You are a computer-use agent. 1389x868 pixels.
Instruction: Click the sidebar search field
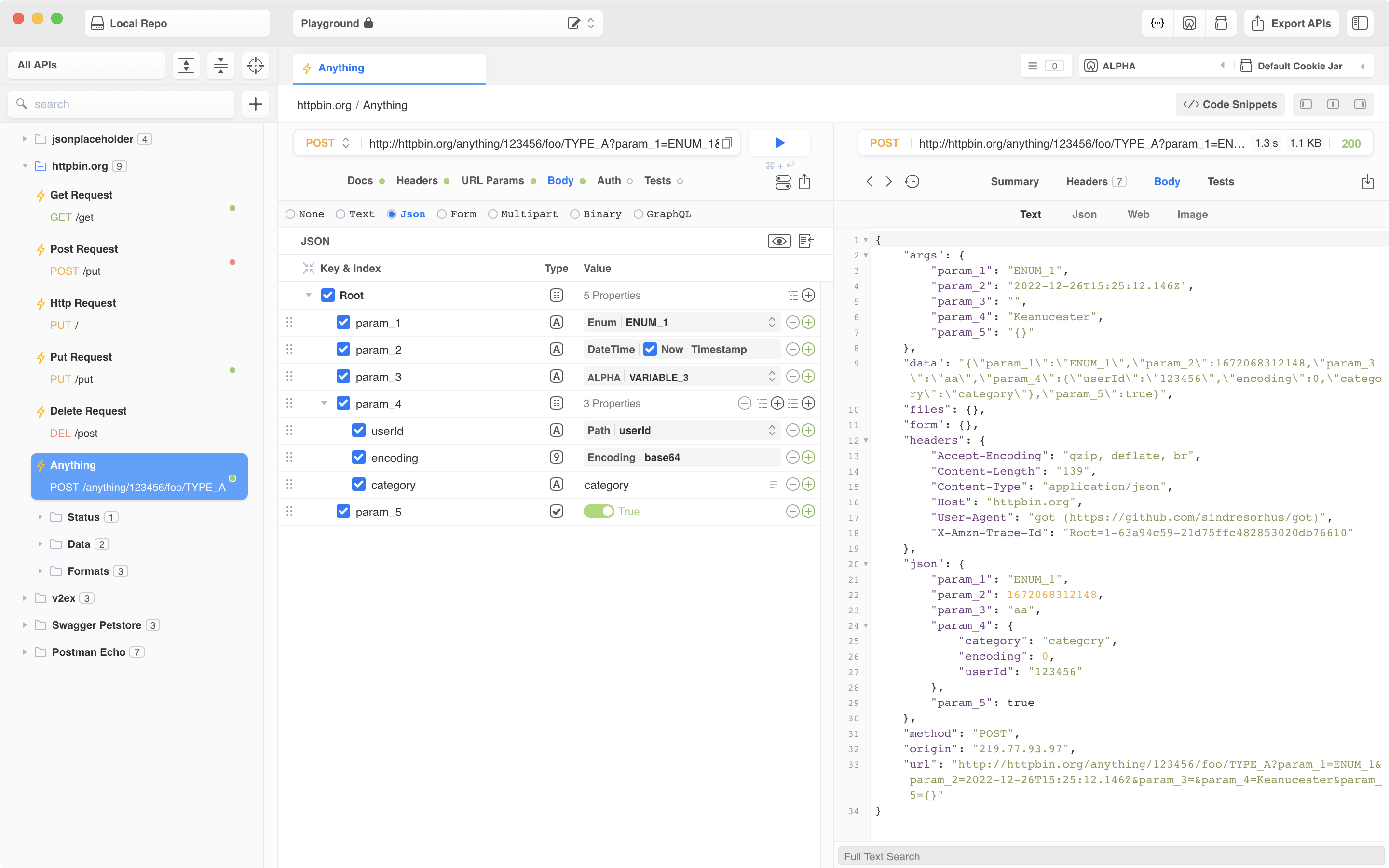pos(121,104)
